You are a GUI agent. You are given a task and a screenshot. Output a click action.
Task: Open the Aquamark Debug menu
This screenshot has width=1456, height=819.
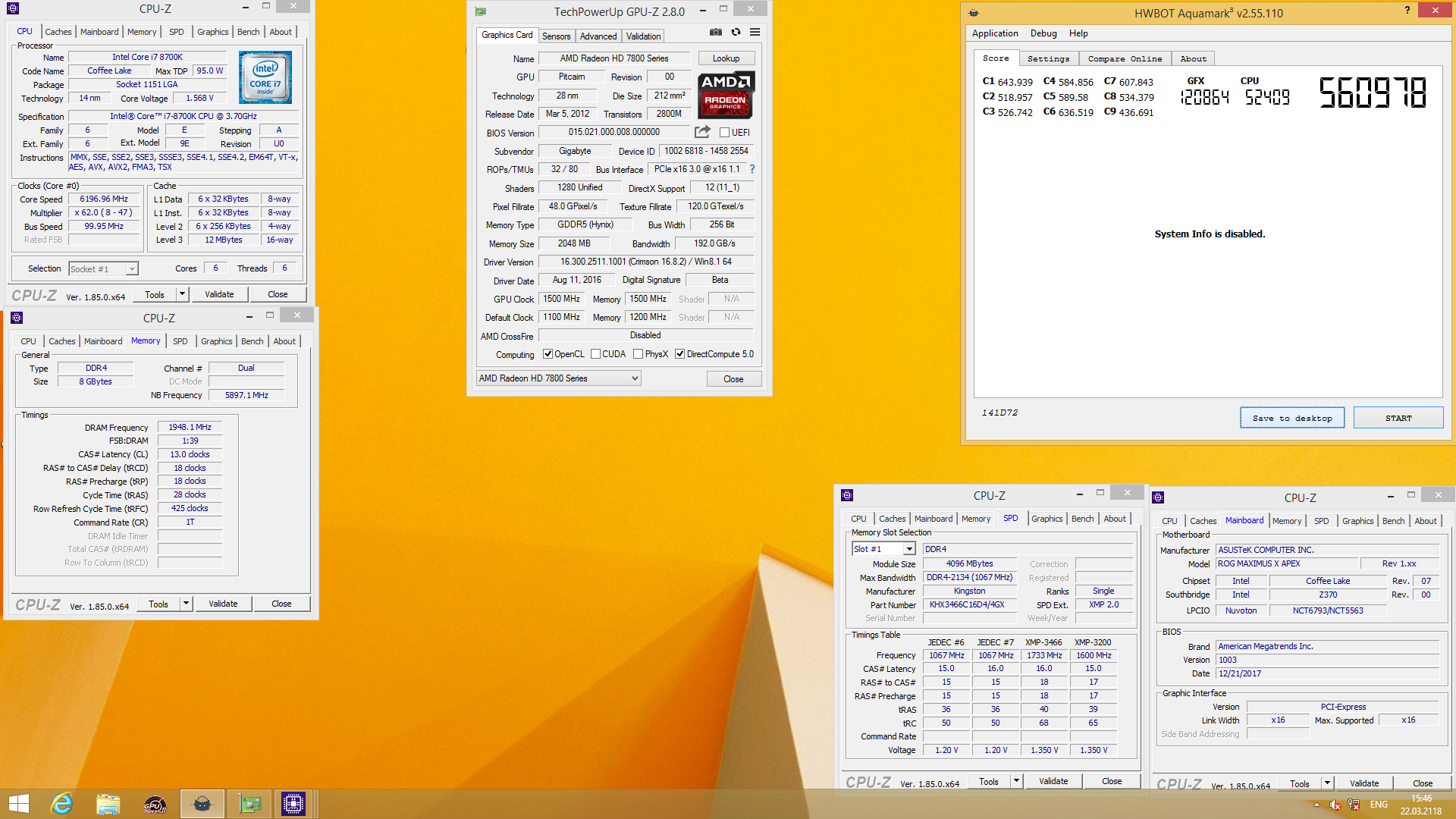[x=1043, y=33]
